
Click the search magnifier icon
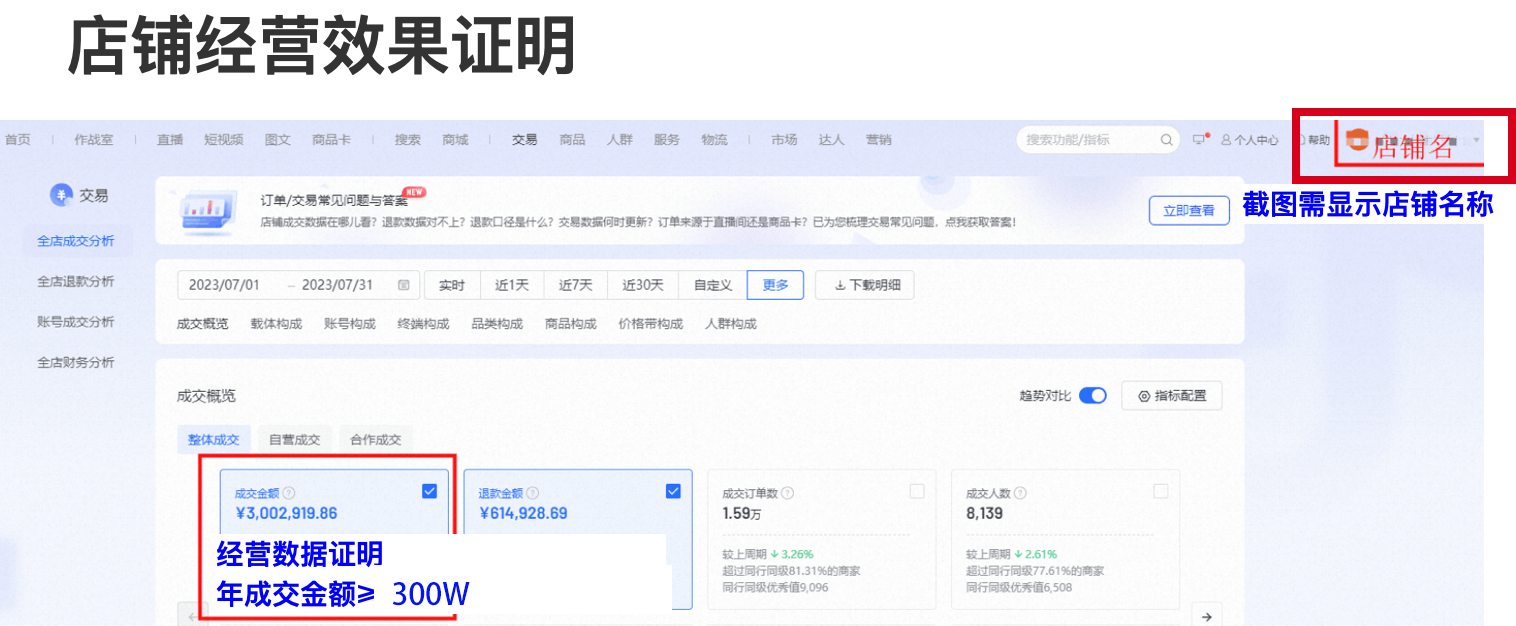pos(1166,140)
